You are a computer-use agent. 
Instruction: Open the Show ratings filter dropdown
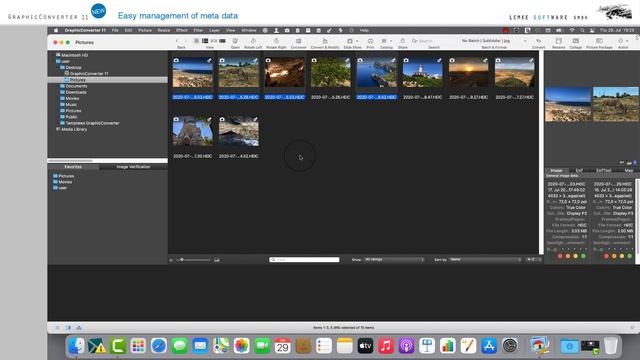click(394, 260)
